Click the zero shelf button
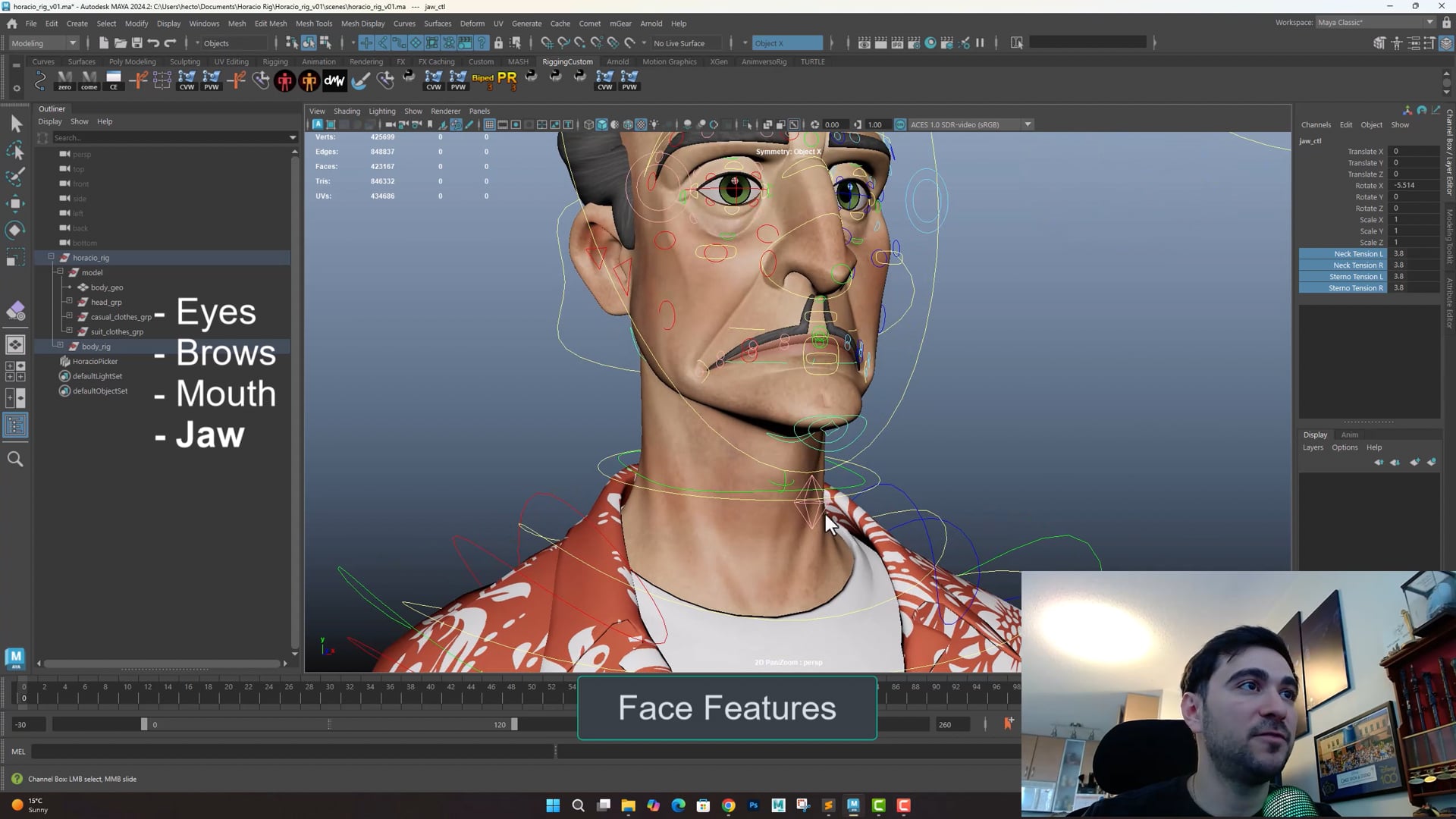Viewport: 1456px width, 819px height. coord(64,80)
